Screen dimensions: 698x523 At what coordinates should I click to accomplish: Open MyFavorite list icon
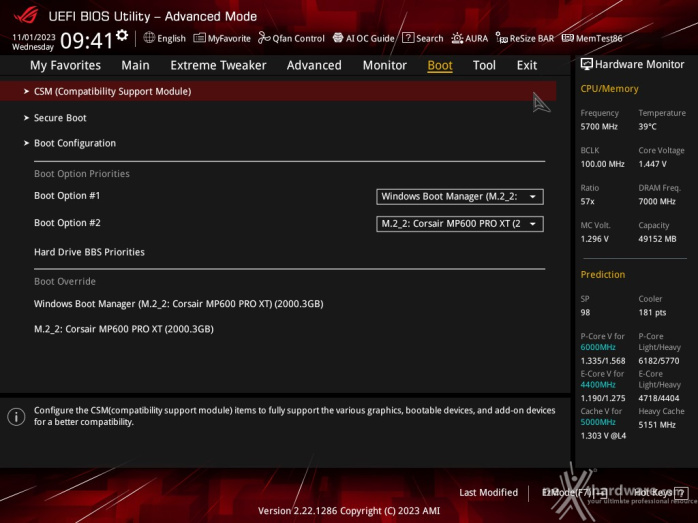coord(199,38)
